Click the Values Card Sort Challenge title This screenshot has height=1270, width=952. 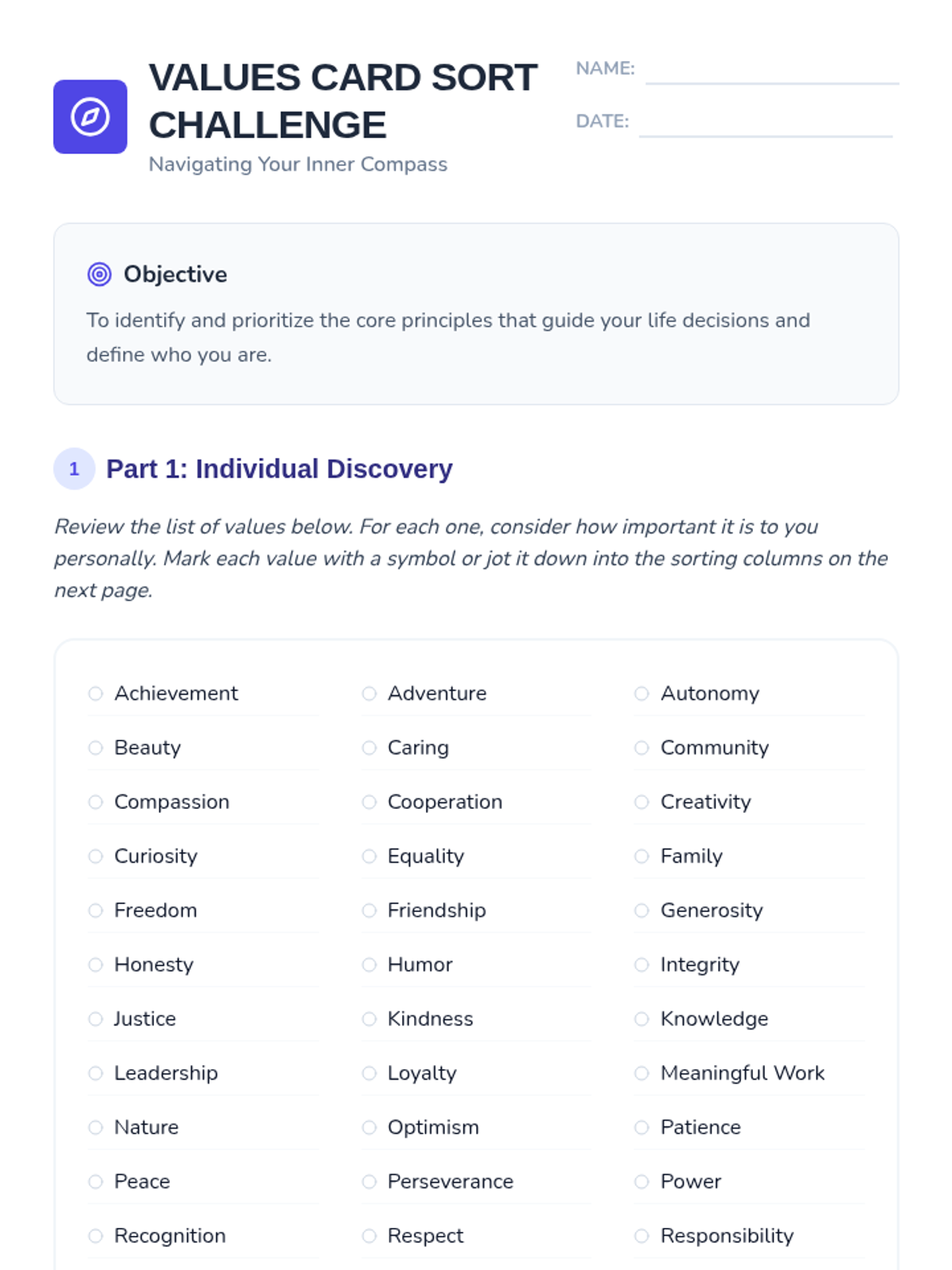[343, 101]
